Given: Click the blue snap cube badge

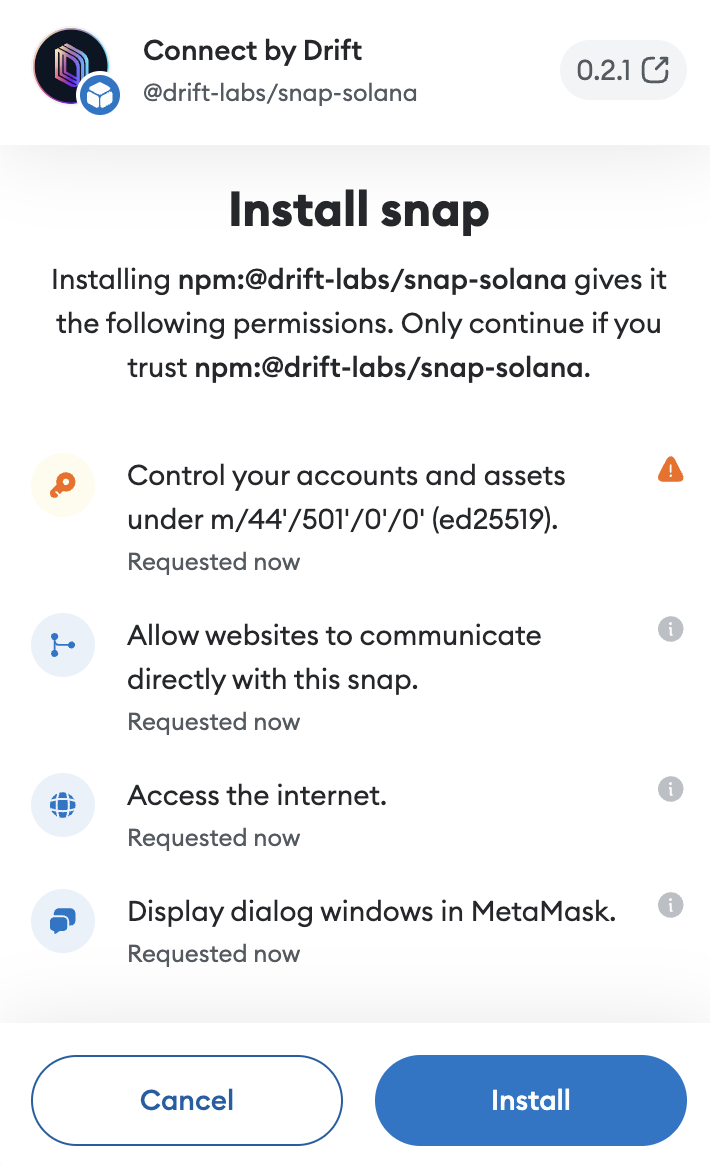Looking at the screenshot, I should click(100, 95).
